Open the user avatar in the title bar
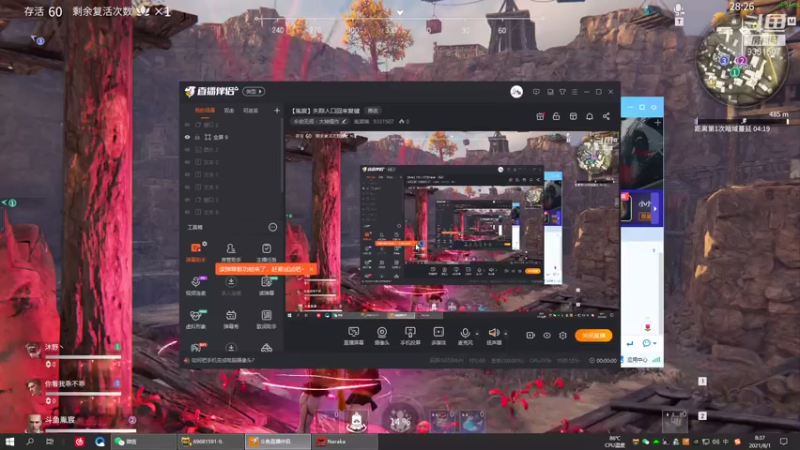Screen dimensions: 800x450 [516, 92]
